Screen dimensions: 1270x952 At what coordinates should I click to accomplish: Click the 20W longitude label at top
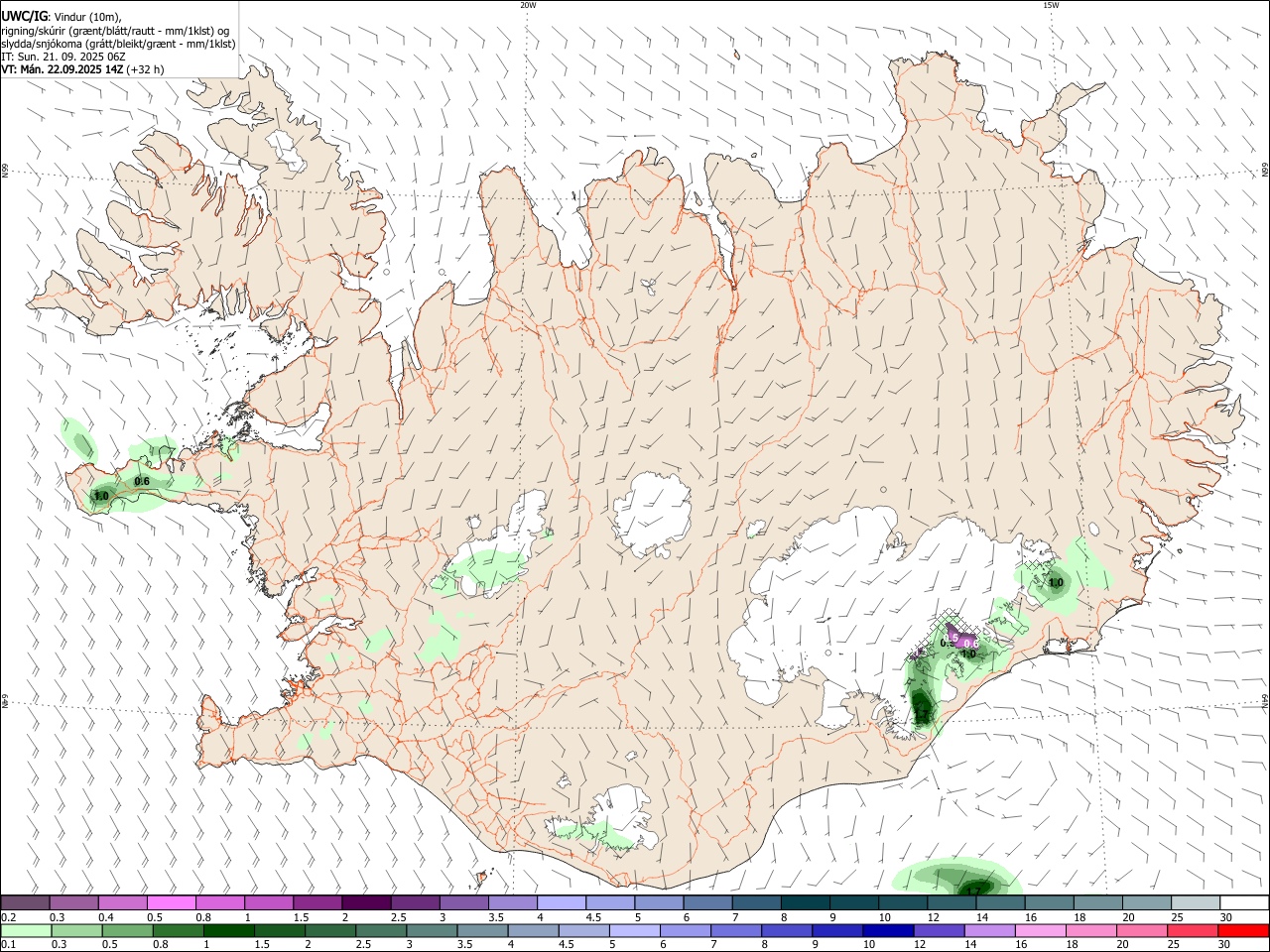point(528,5)
